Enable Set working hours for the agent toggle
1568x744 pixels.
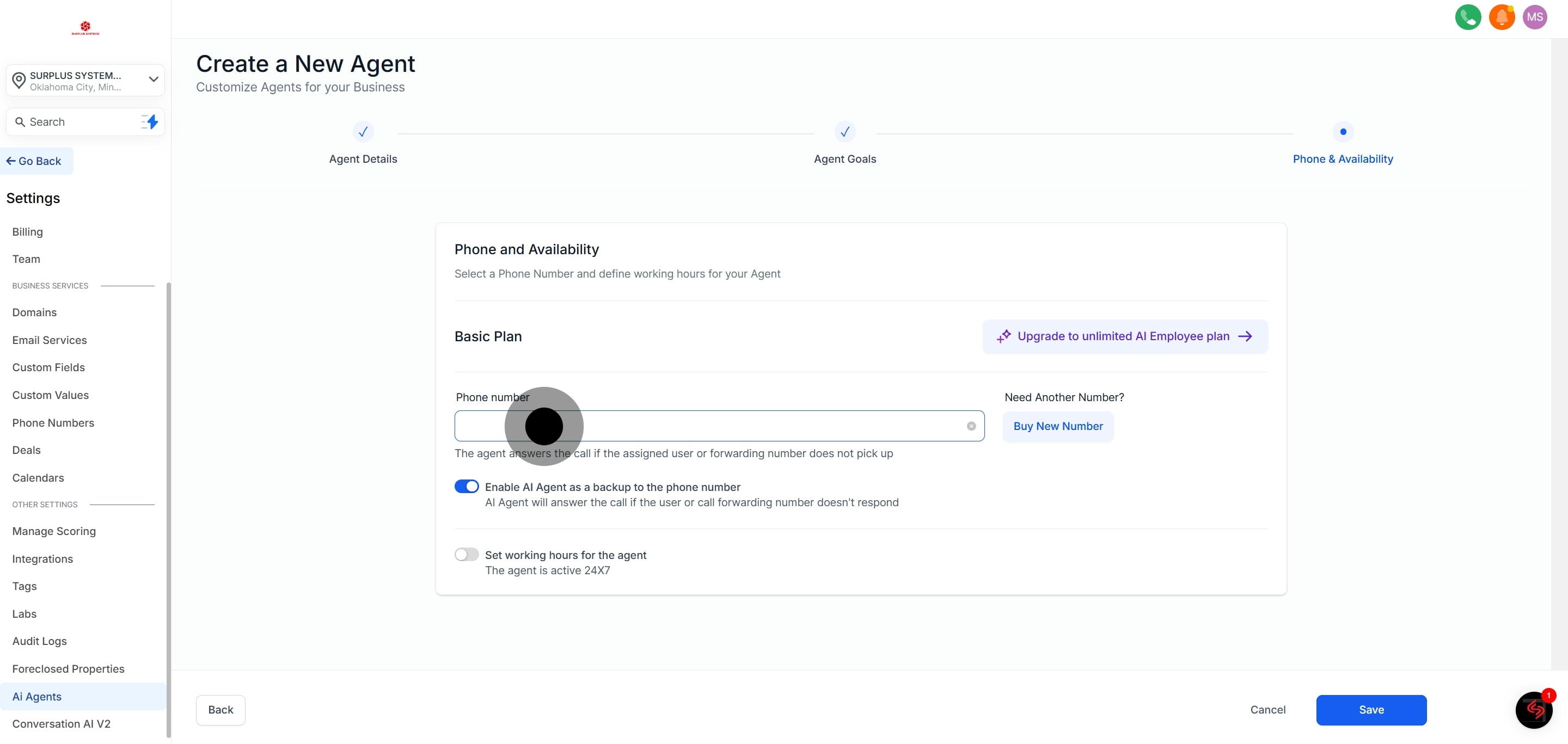[x=466, y=554]
